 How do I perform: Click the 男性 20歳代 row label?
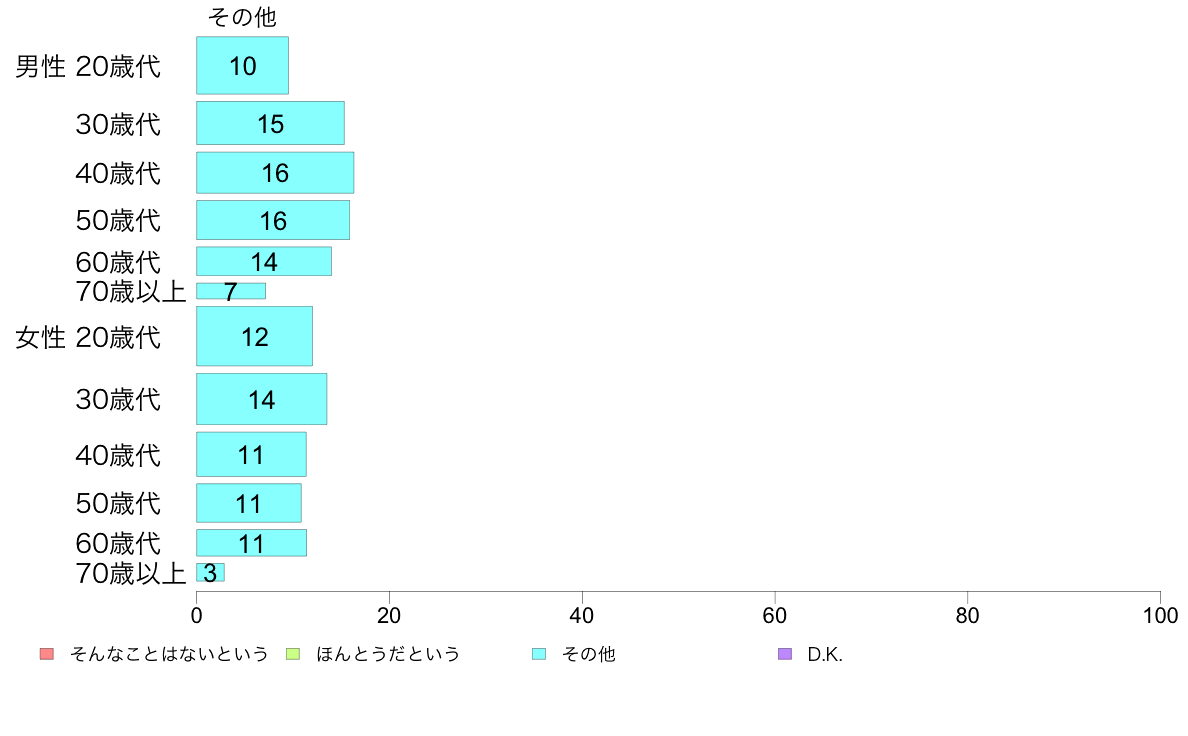coord(88,67)
